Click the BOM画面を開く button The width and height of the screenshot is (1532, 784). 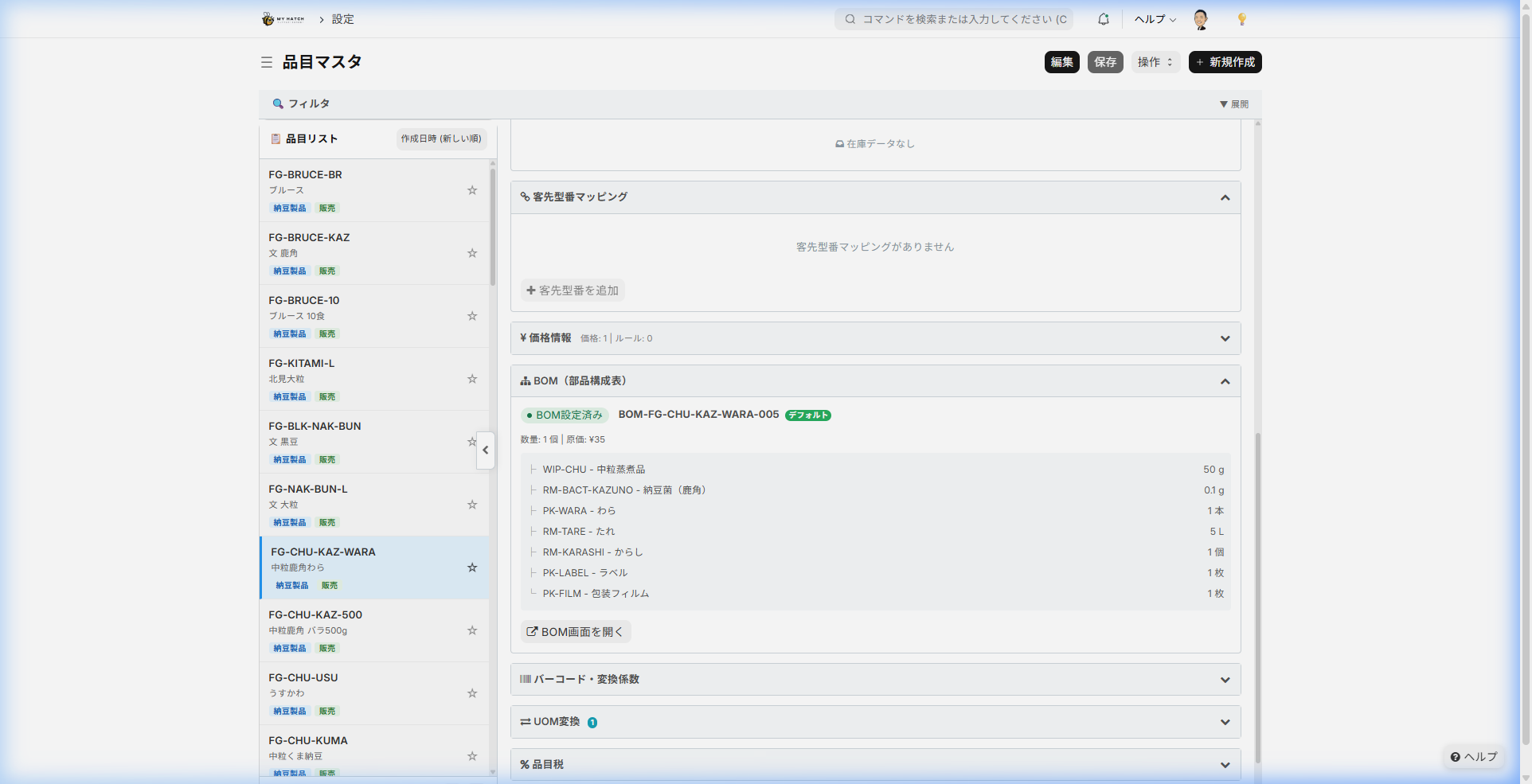(x=576, y=632)
